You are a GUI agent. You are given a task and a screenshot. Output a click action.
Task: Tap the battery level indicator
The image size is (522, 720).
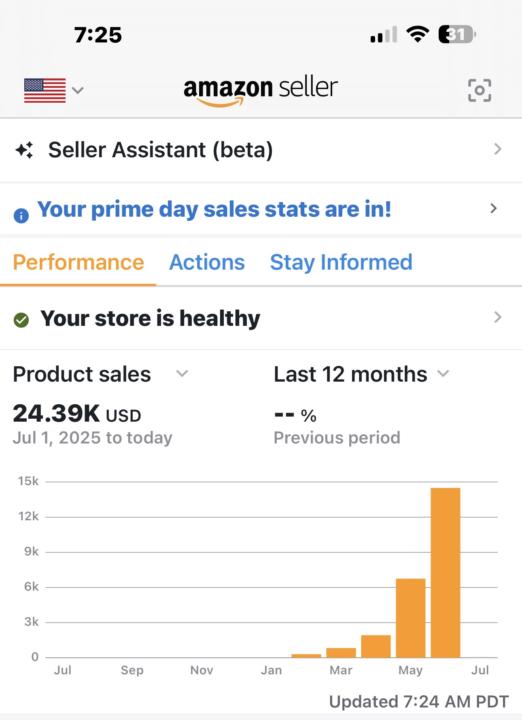457,34
